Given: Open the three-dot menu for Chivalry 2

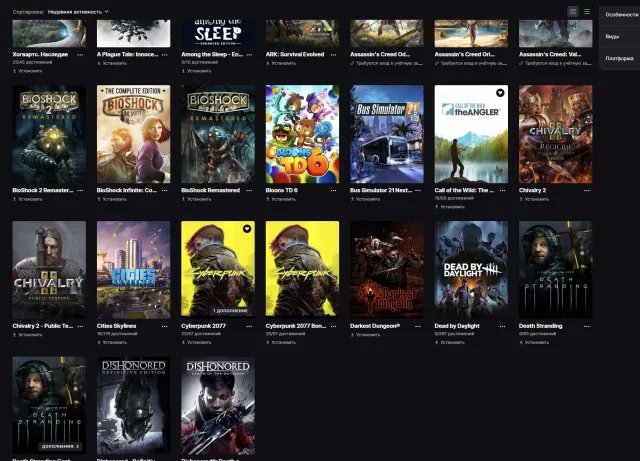Looking at the screenshot, I should pos(587,191).
